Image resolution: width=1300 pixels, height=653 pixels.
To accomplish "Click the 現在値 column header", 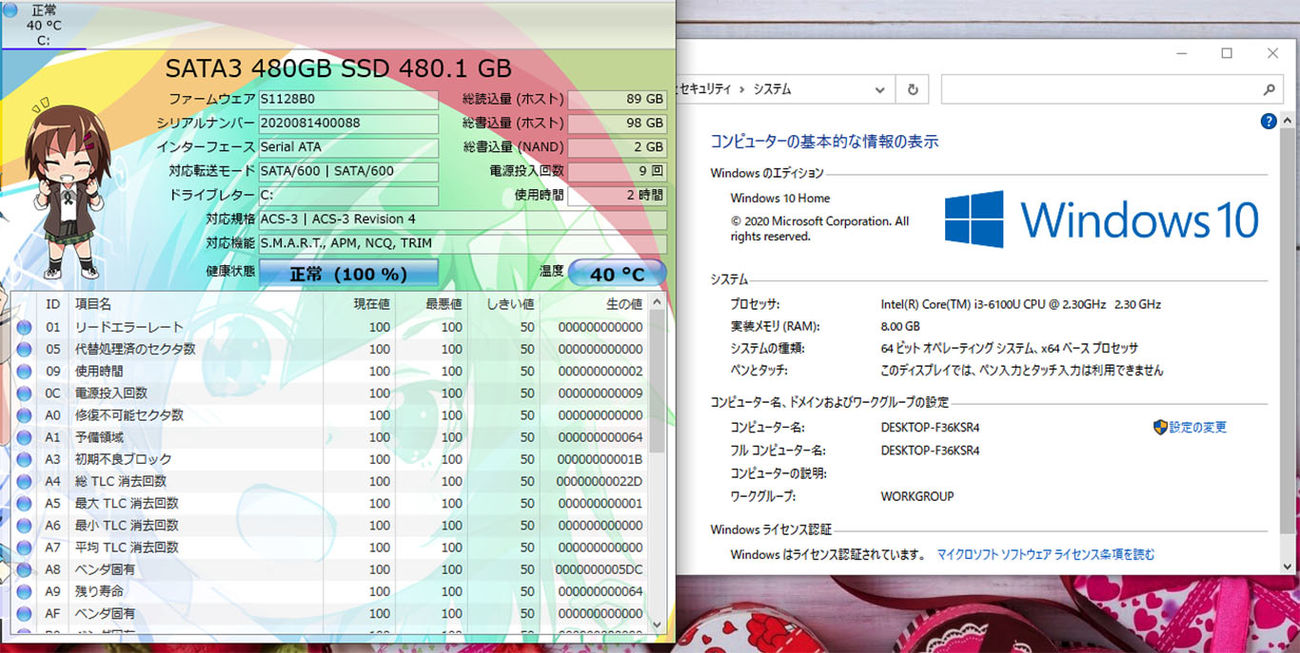I will coord(359,304).
